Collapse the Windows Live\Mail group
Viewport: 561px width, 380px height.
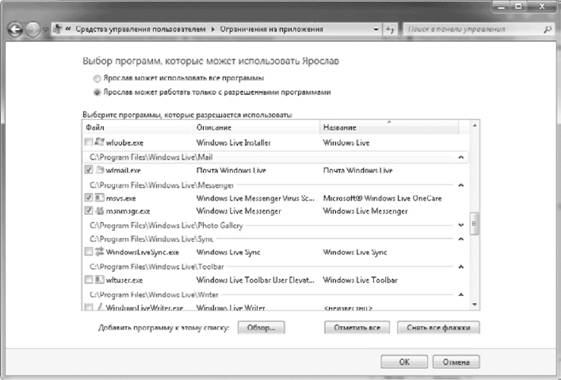461,157
